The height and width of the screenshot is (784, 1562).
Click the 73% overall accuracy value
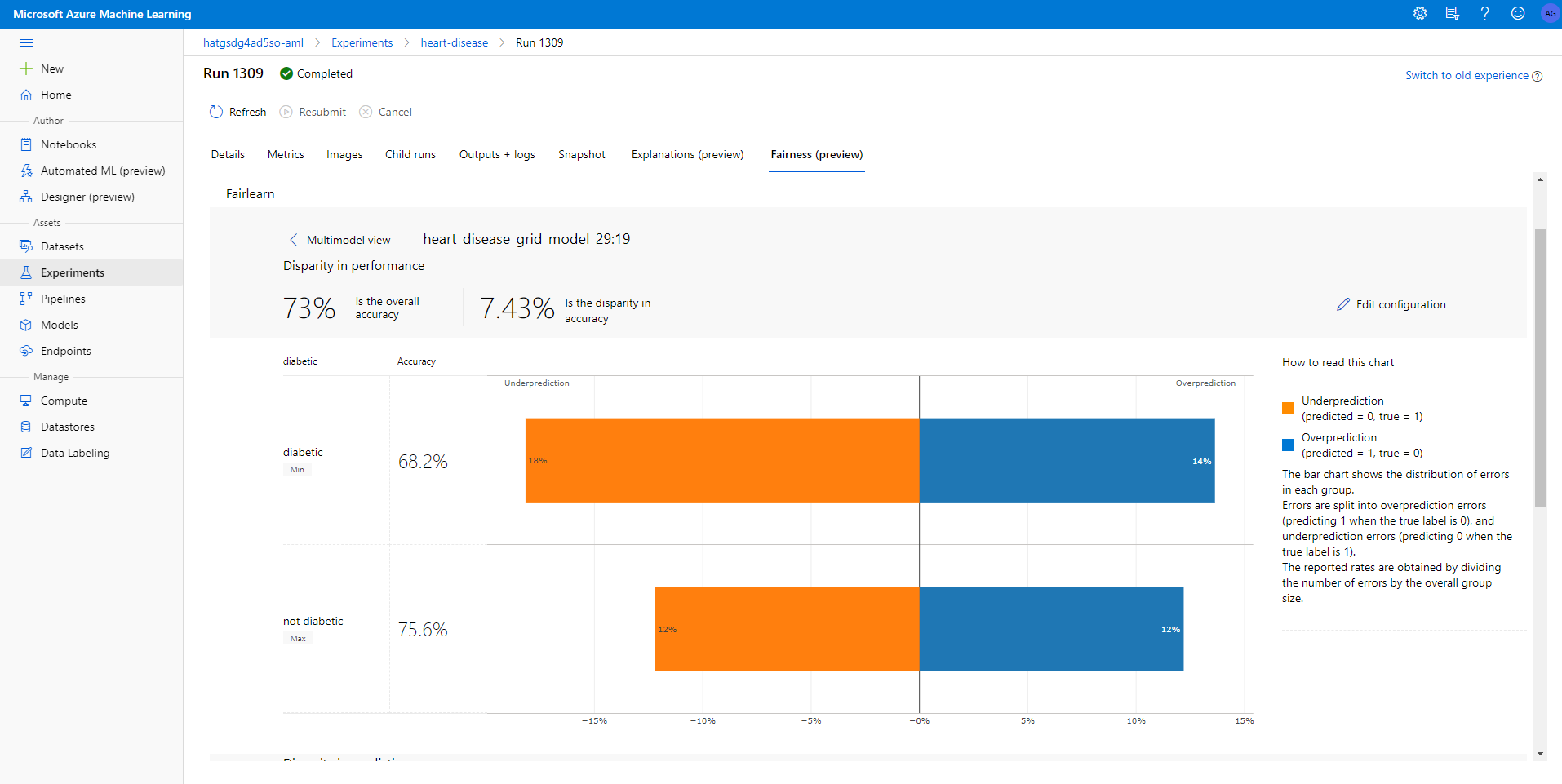coord(309,308)
